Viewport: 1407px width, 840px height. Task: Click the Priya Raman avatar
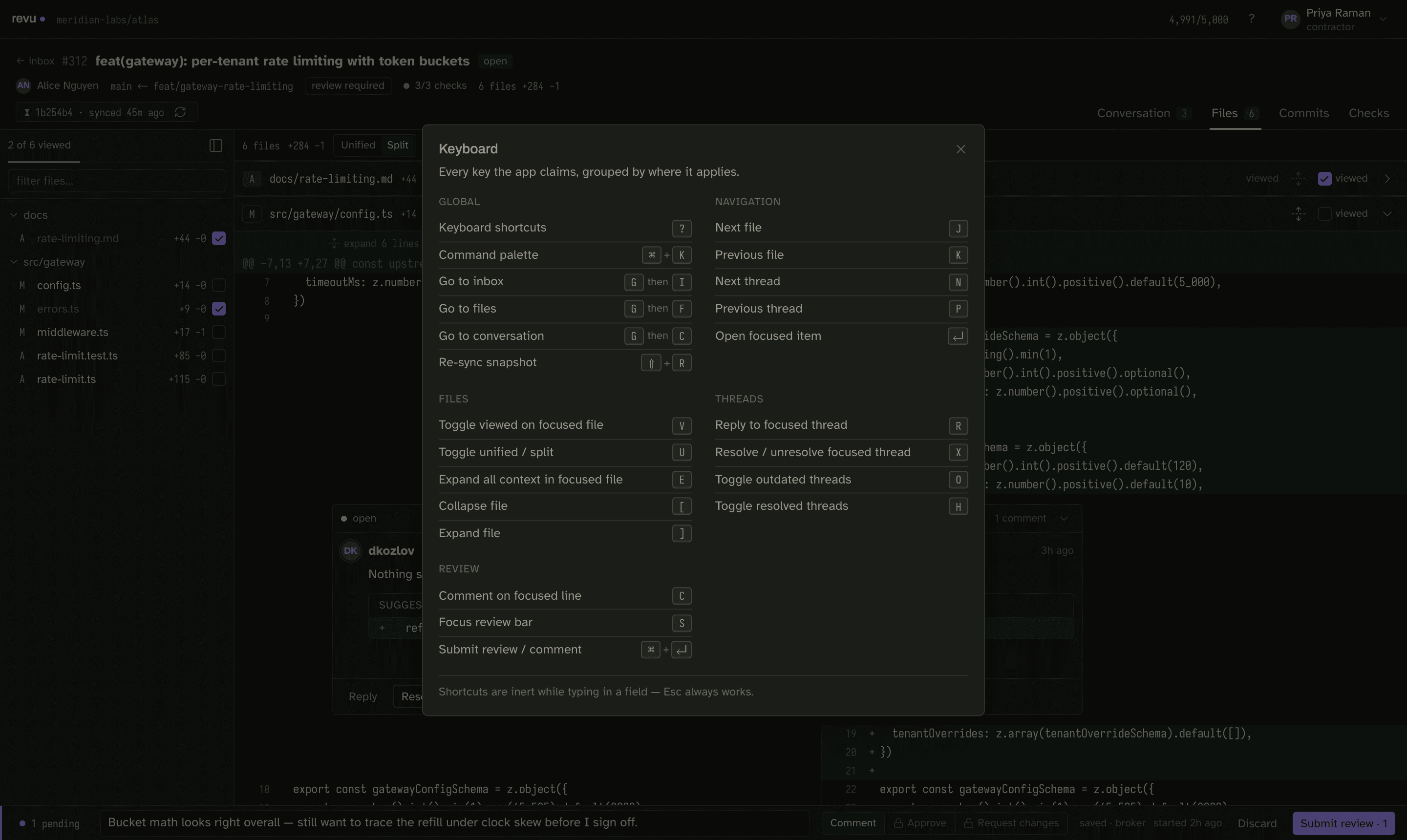pyautogui.click(x=1290, y=19)
